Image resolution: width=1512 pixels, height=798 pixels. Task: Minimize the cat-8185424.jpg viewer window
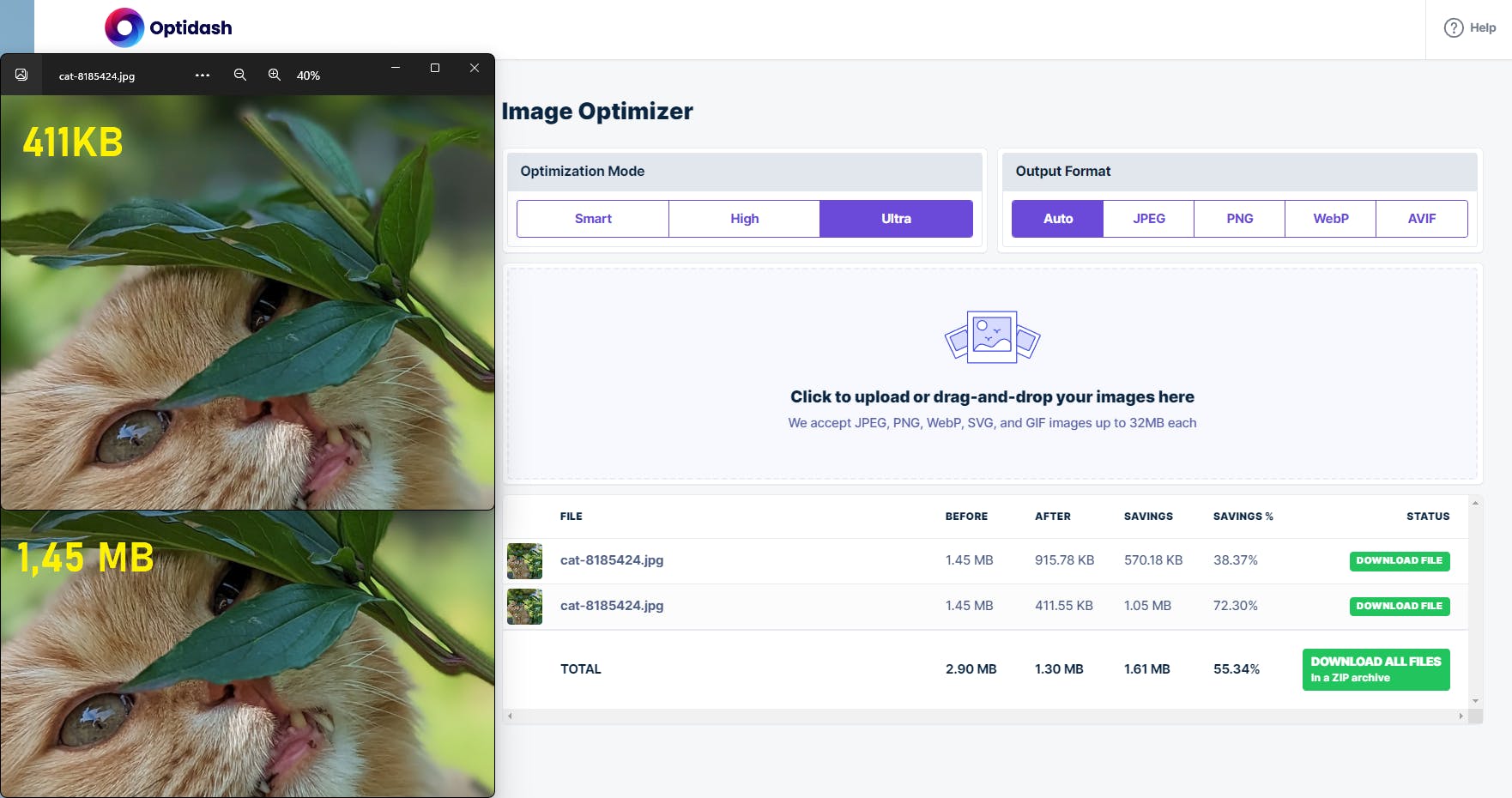[x=396, y=68]
